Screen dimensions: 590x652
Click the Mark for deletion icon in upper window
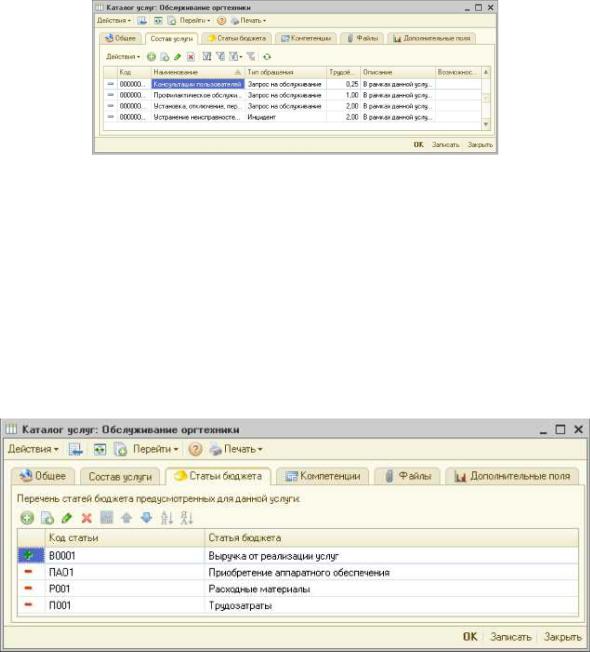click(x=191, y=57)
